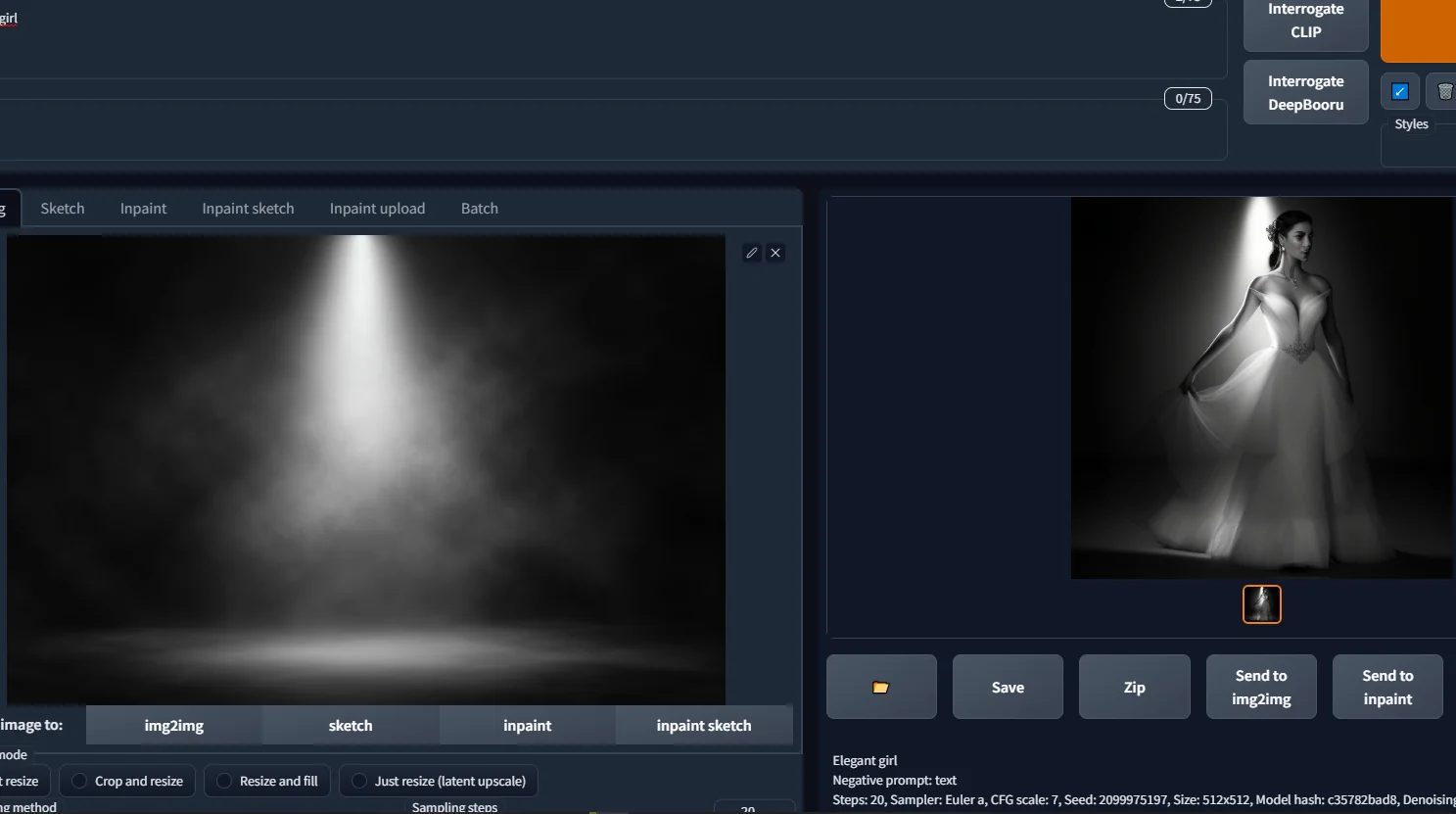Click the orange Generate button
1456x814 pixels.
1418,29
